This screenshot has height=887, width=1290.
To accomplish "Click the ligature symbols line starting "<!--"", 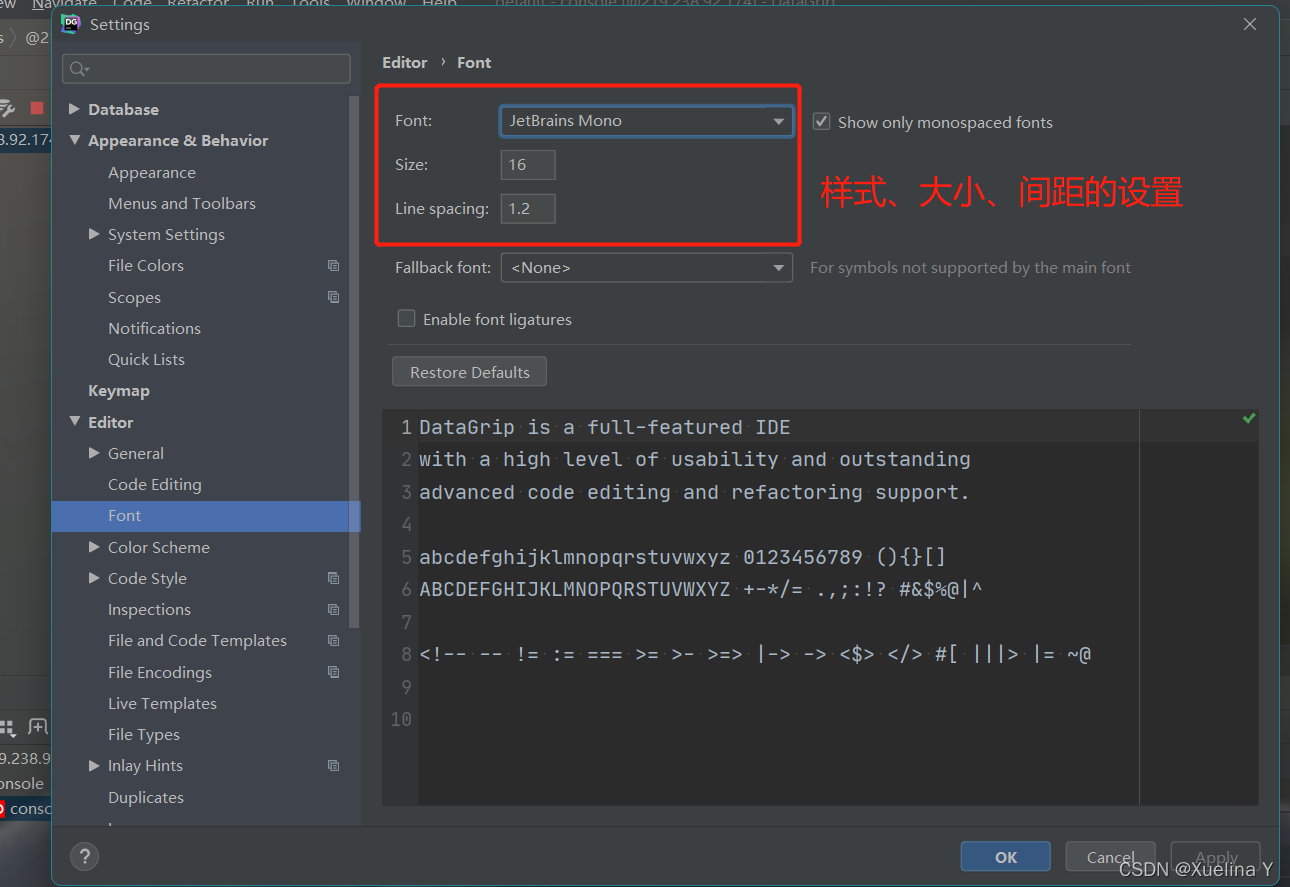I will click(755, 655).
